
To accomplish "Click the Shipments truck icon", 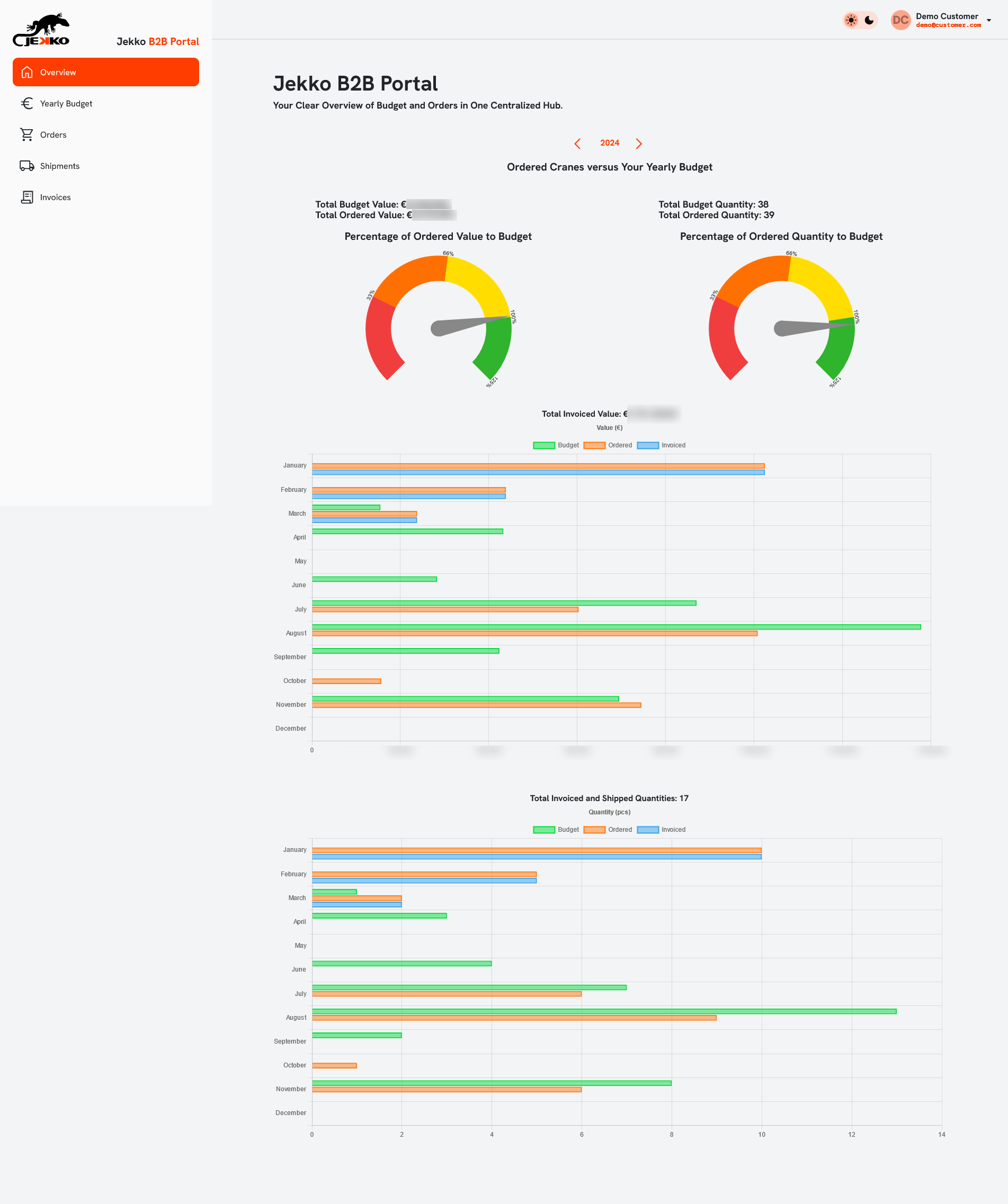I will pos(27,166).
